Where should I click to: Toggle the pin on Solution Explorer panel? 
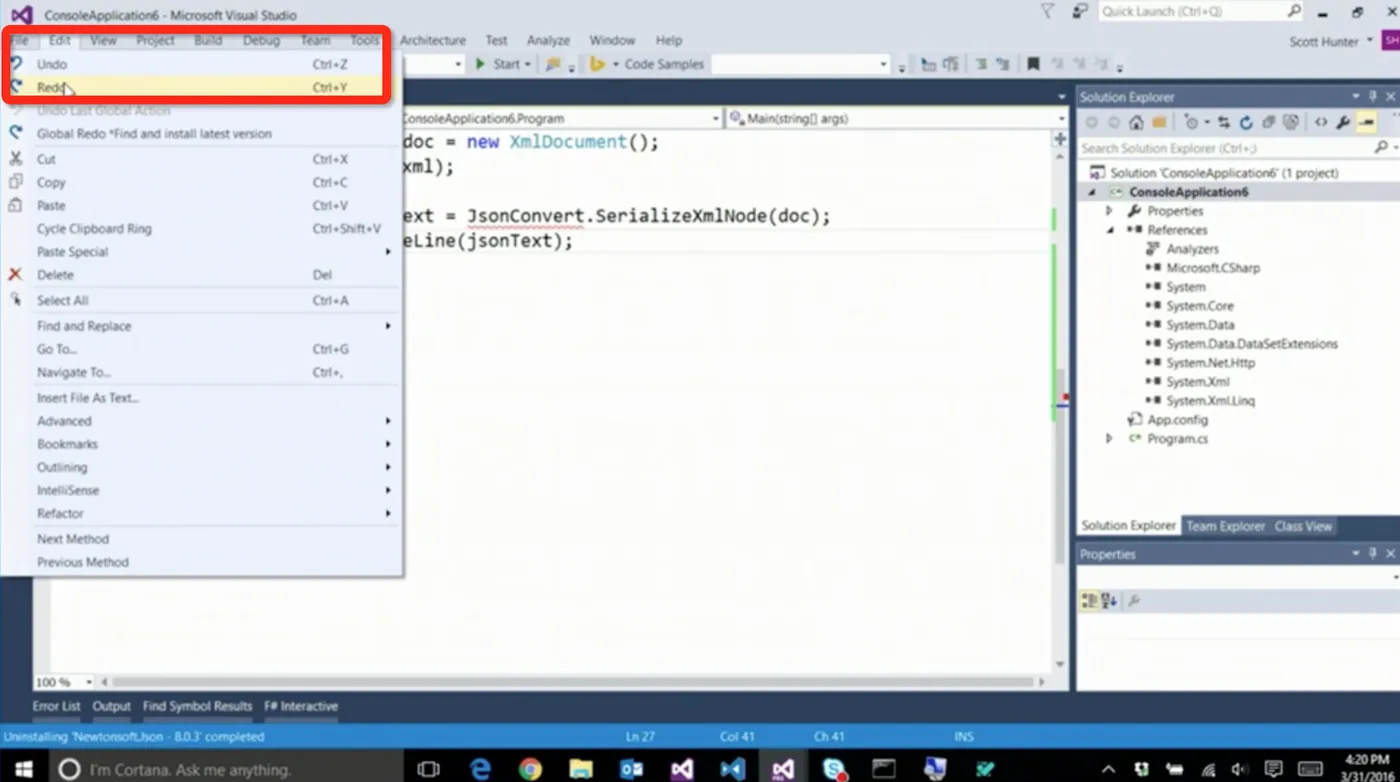click(1374, 97)
